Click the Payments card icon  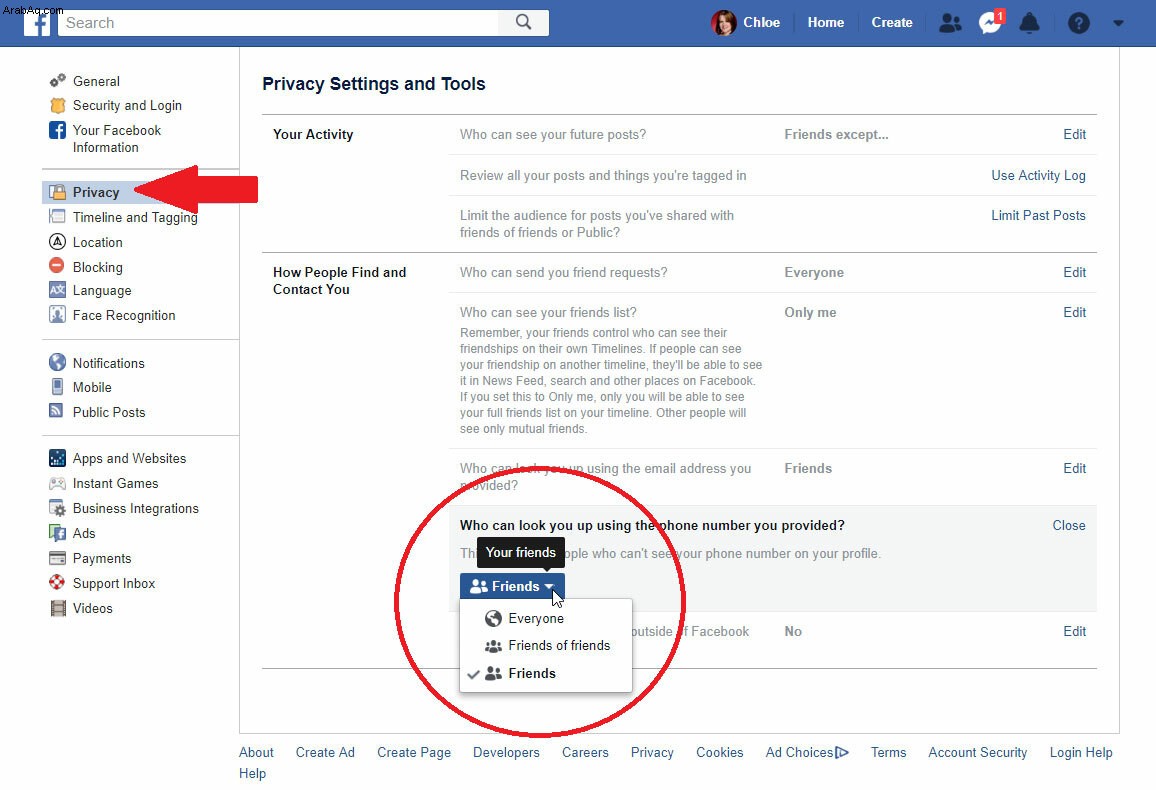click(58, 558)
